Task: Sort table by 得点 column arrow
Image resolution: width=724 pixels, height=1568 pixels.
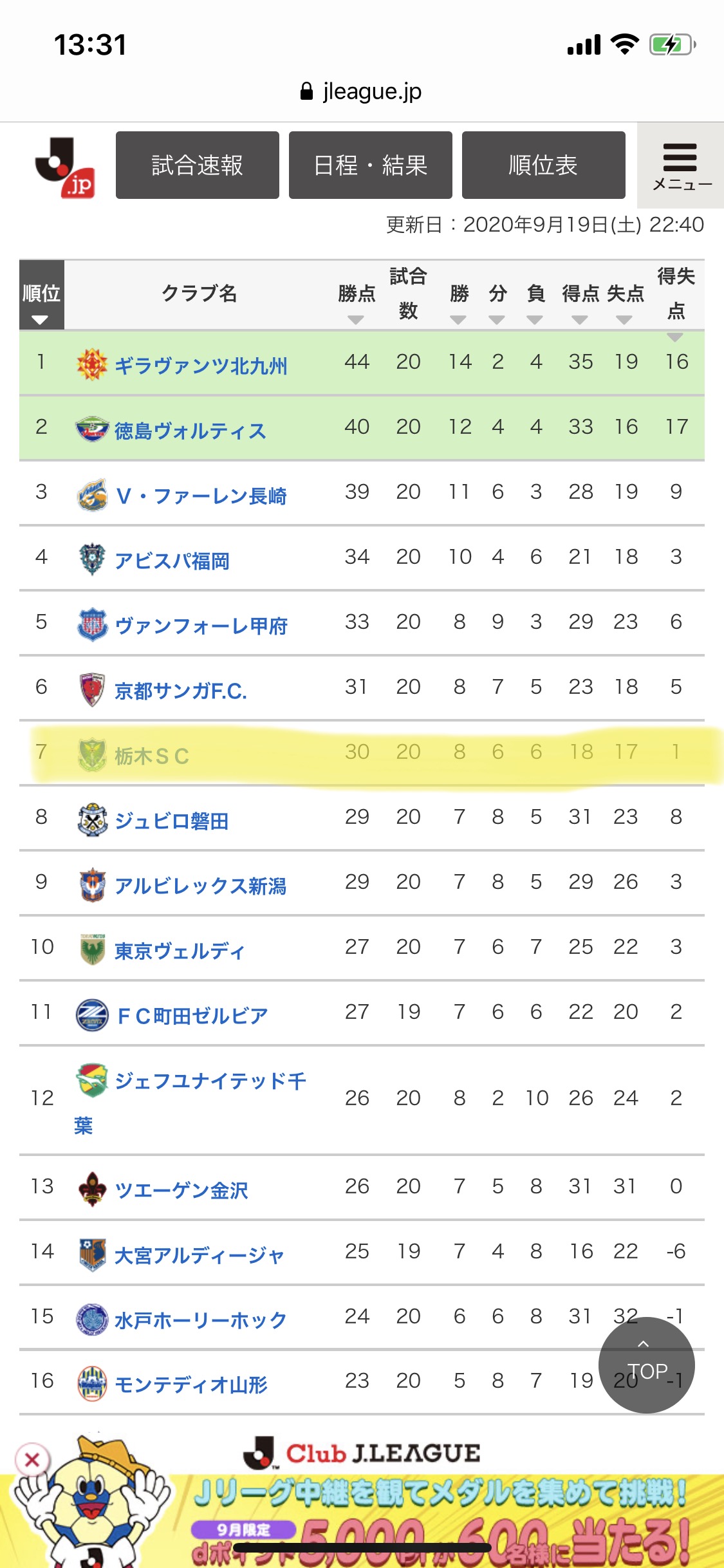Action: coord(580,320)
